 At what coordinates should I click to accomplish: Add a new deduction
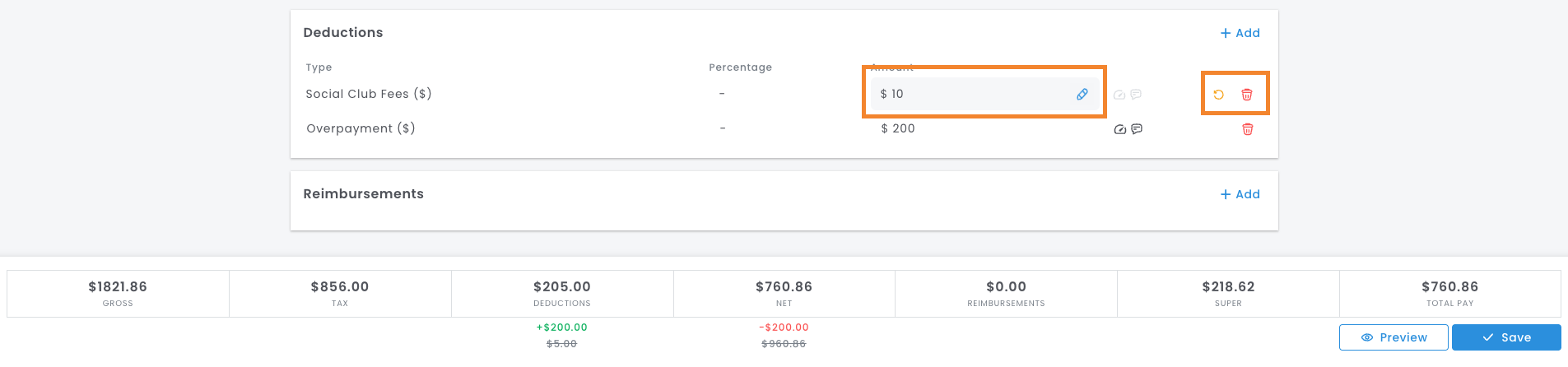click(x=1240, y=33)
